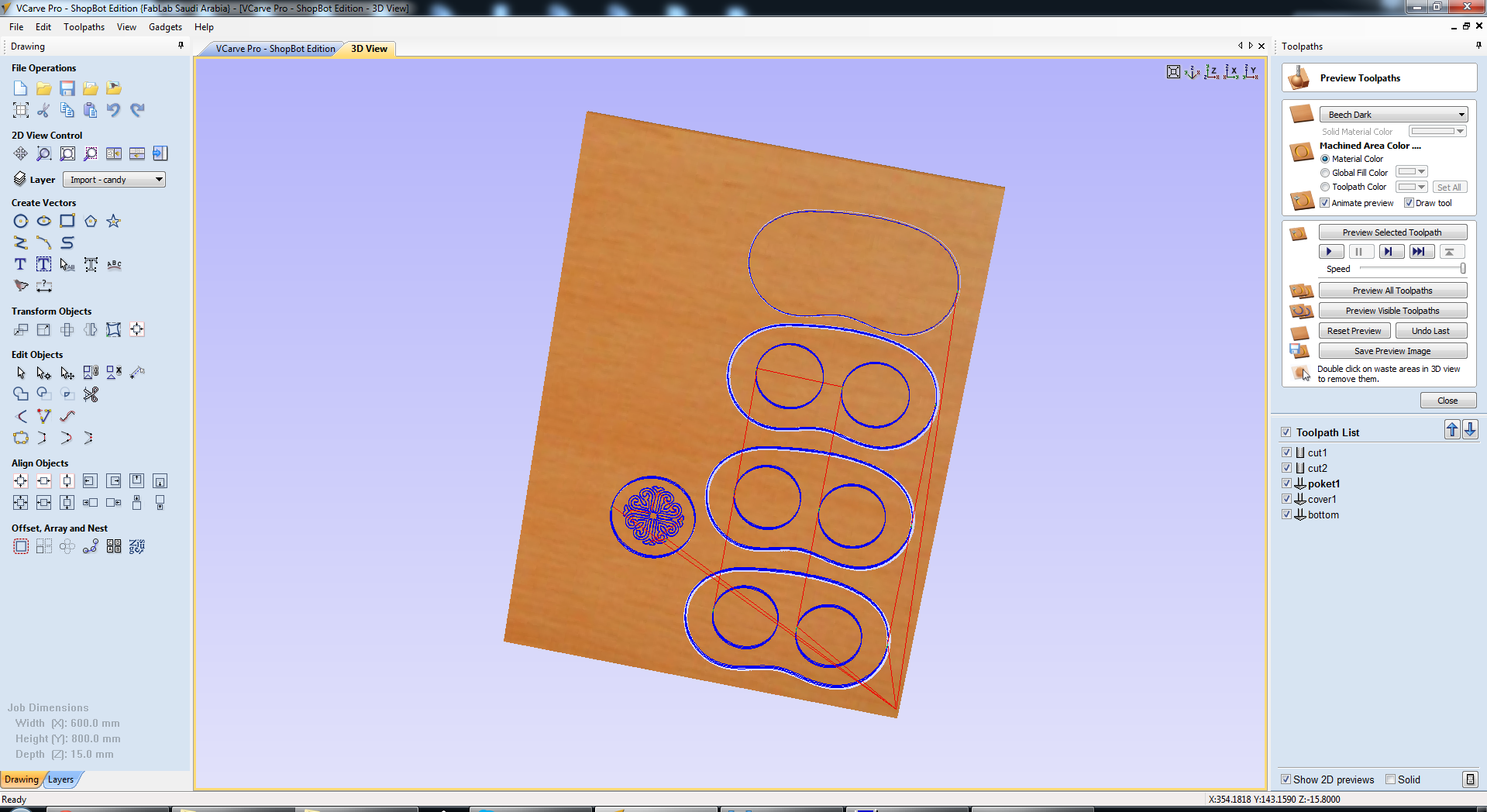Switch to VCarve Pro - ShopBot Edition tab
The height and width of the screenshot is (812, 1487).
coord(275,49)
